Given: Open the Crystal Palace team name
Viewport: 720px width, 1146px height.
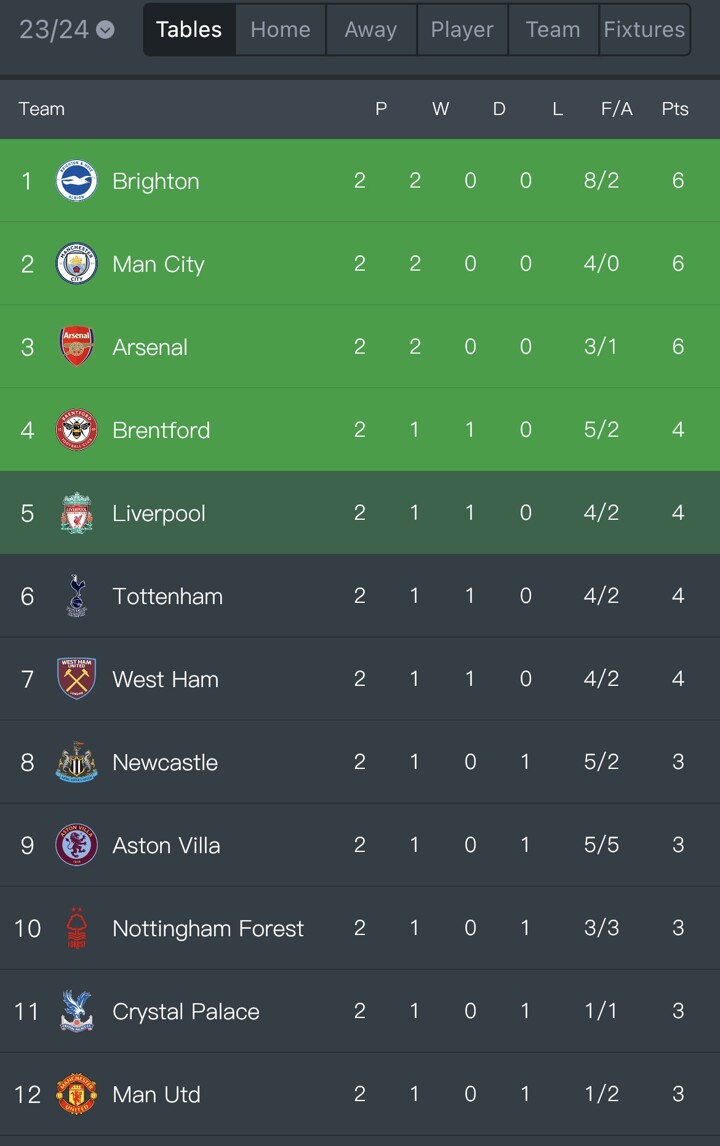Looking at the screenshot, I should pos(186,1012).
